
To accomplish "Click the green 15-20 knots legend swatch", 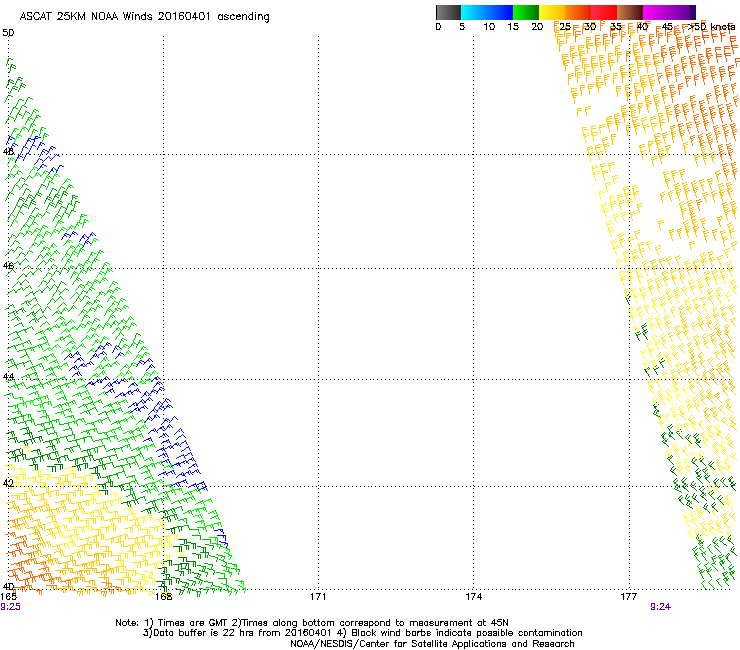I will (526, 12).
